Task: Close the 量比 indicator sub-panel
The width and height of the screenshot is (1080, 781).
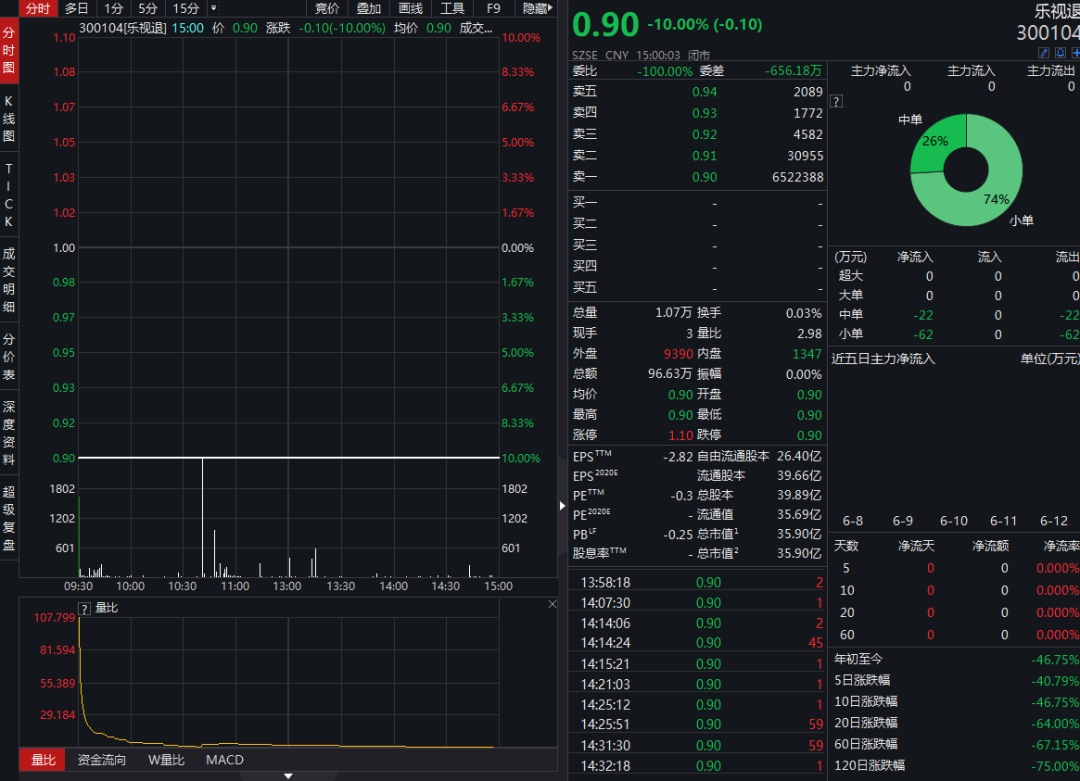Action: (x=552, y=604)
